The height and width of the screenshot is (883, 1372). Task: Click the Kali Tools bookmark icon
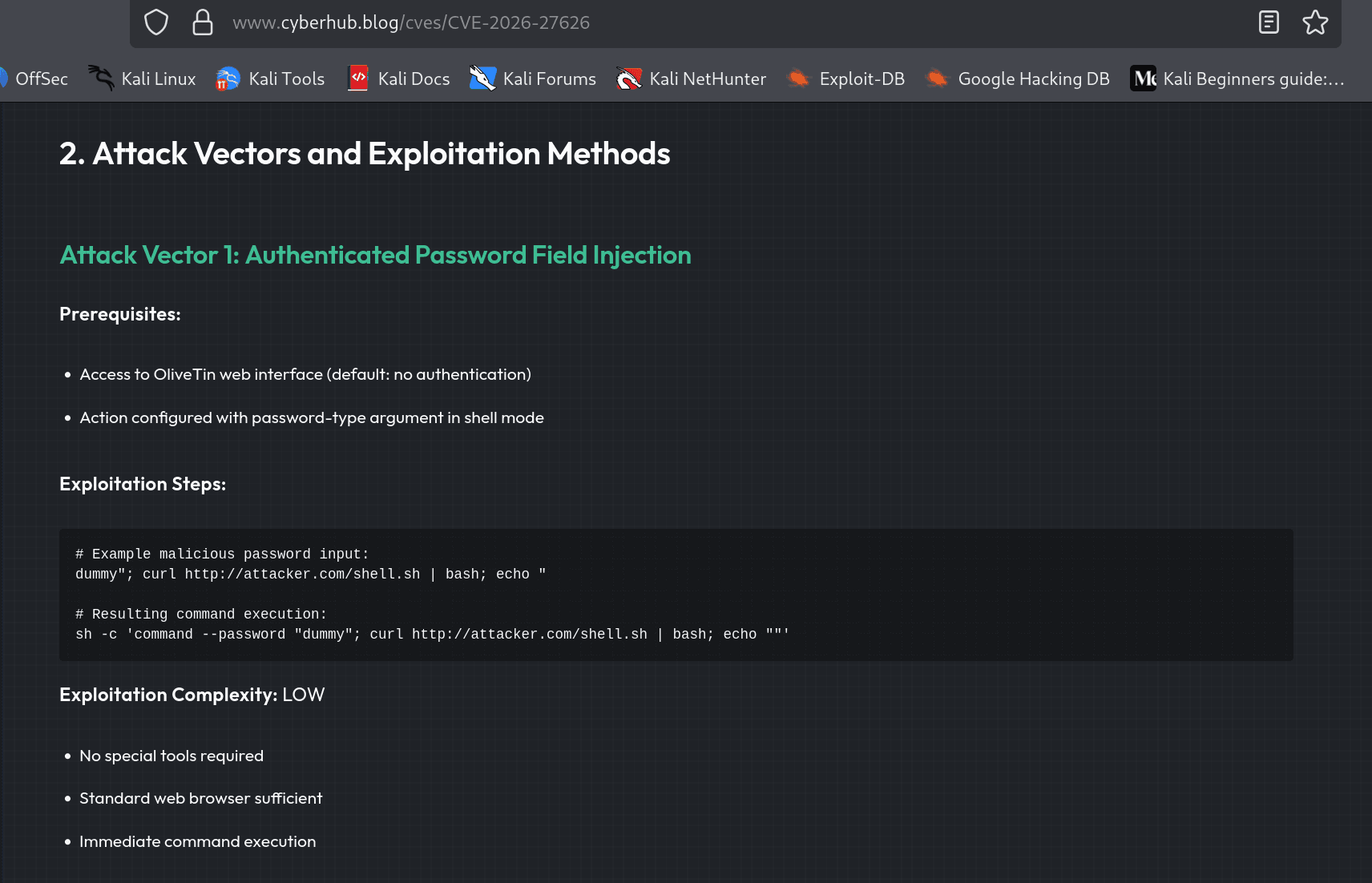tap(228, 79)
